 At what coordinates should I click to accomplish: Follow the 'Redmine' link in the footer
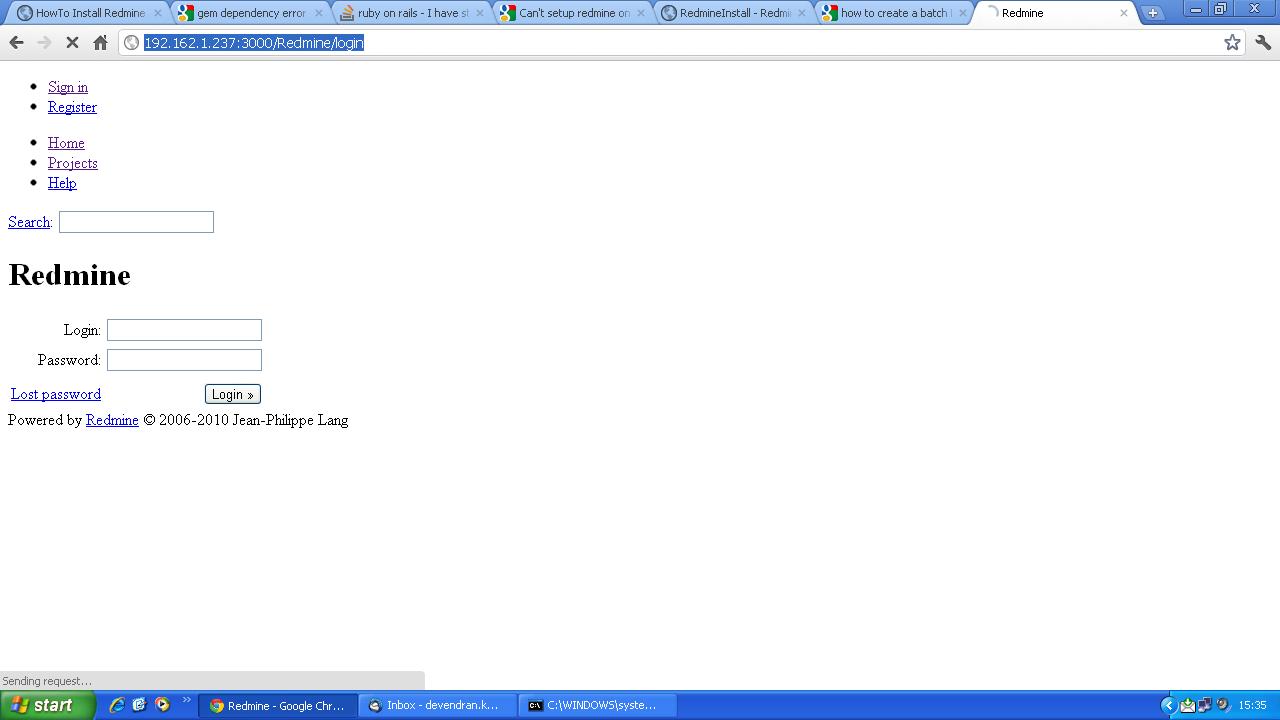tap(112, 420)
